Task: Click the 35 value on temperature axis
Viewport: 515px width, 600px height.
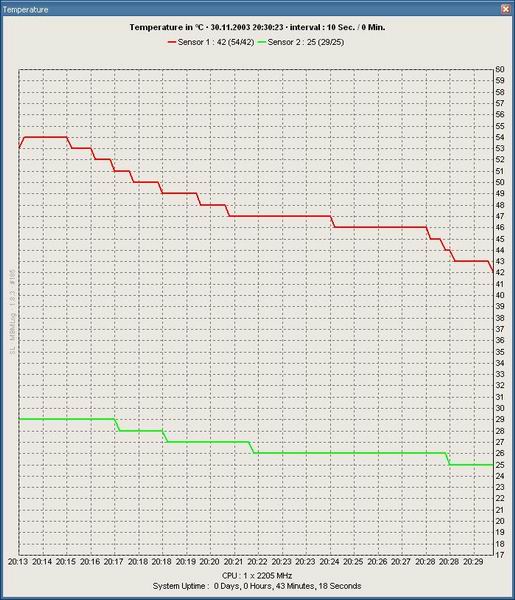Action: point(500,352)
